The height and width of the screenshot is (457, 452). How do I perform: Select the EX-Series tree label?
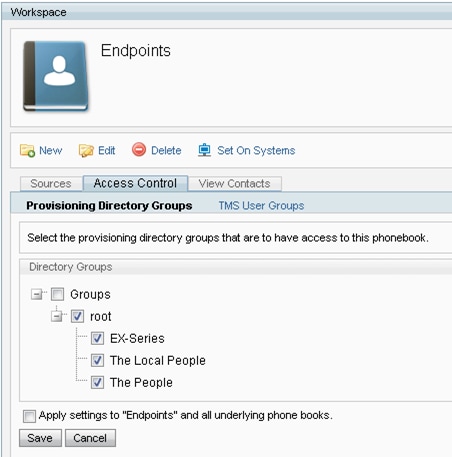[137, 338]
